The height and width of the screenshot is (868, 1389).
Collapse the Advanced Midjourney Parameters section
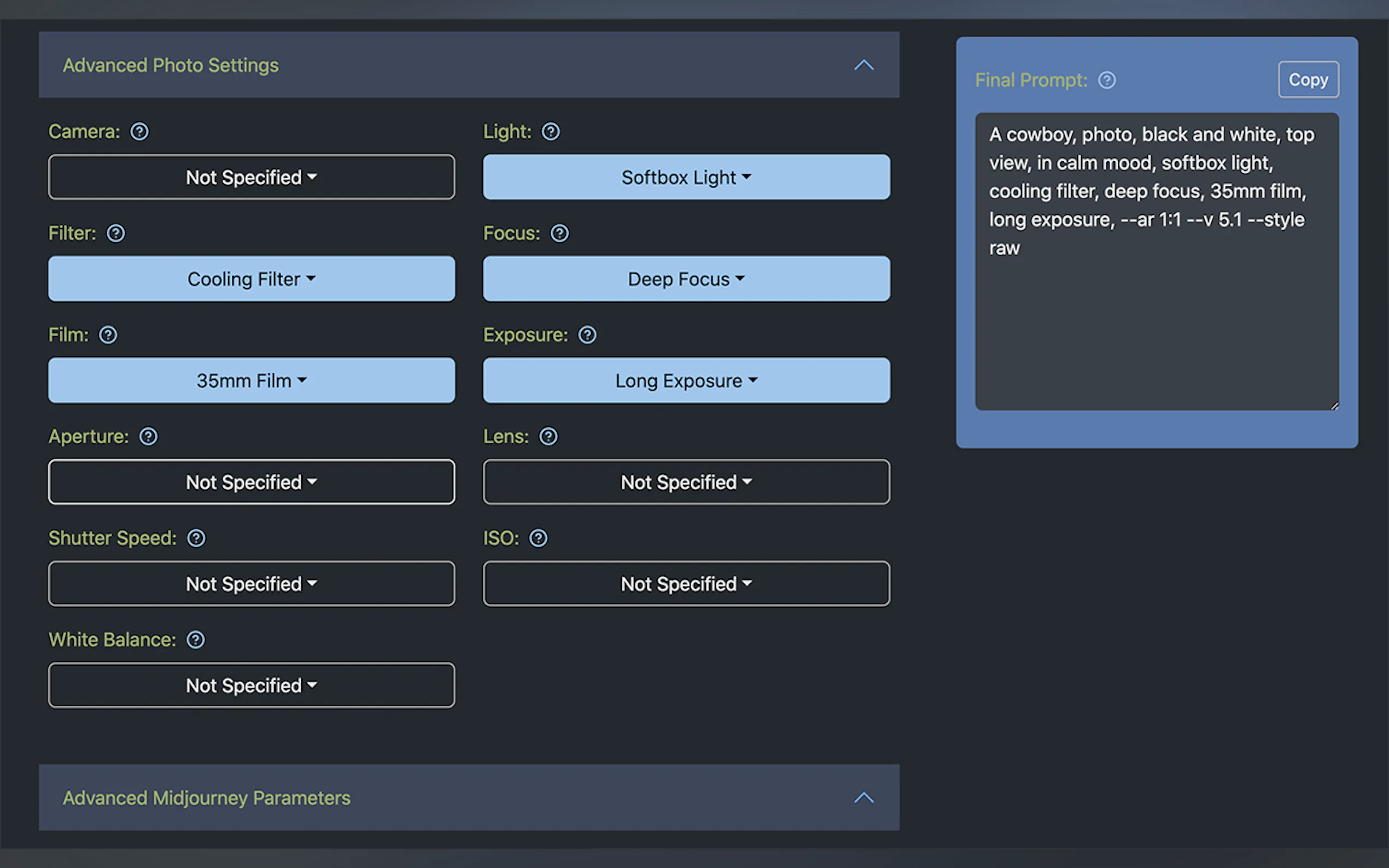(863, 797)
